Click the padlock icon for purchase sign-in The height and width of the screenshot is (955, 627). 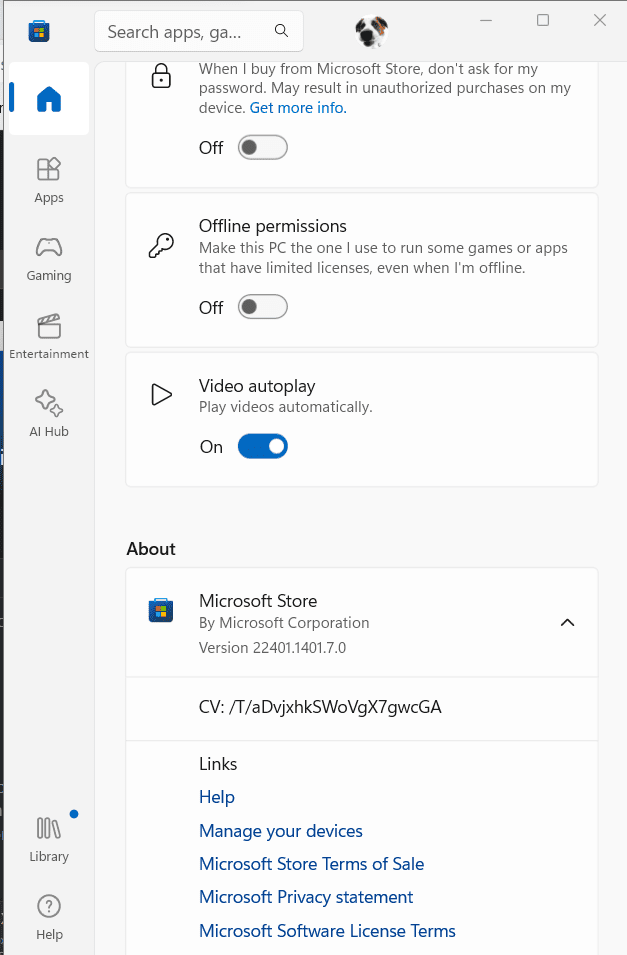[161, 76]
